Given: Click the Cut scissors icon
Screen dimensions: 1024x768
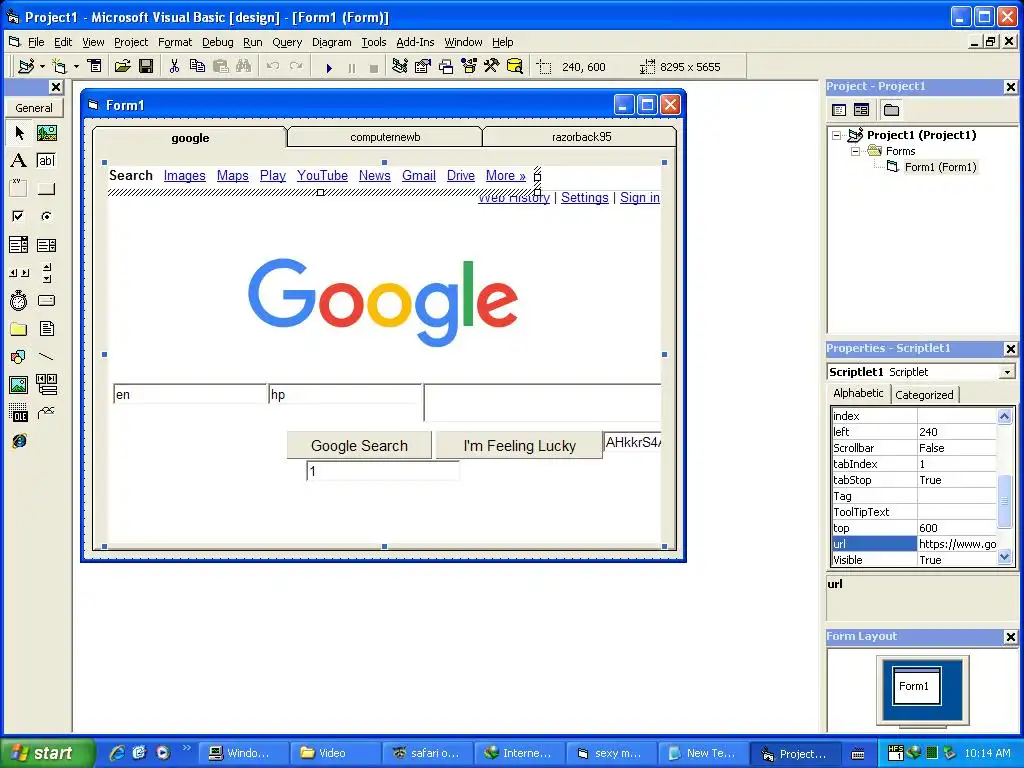Looking at the screenshot, I should click(174, 66).
